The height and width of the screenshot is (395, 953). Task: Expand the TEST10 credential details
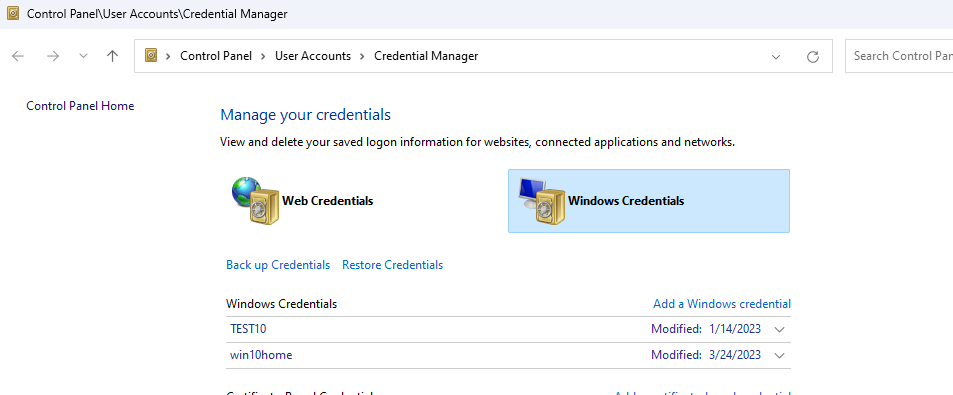pyautogui.click(x=780, y=329)
